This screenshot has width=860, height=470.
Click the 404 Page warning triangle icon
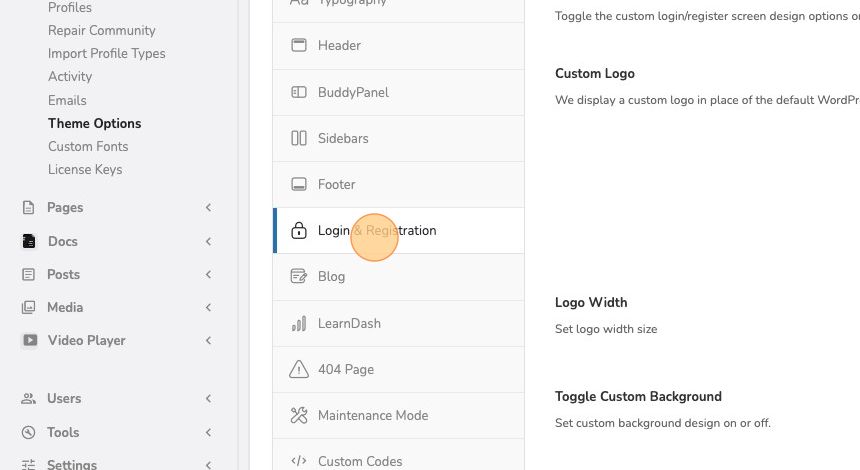(299, 369)
